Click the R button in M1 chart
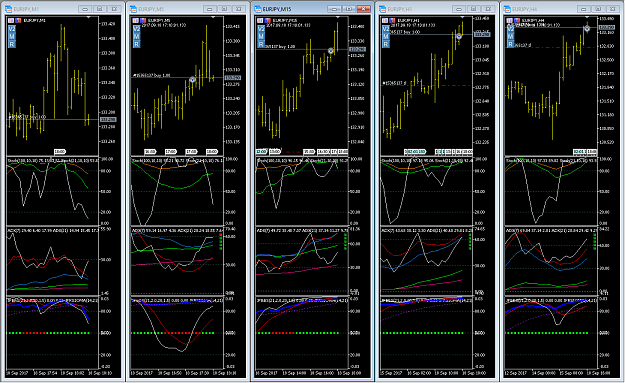The width and height of the screenshot is (625, 383). pos(12,44)
